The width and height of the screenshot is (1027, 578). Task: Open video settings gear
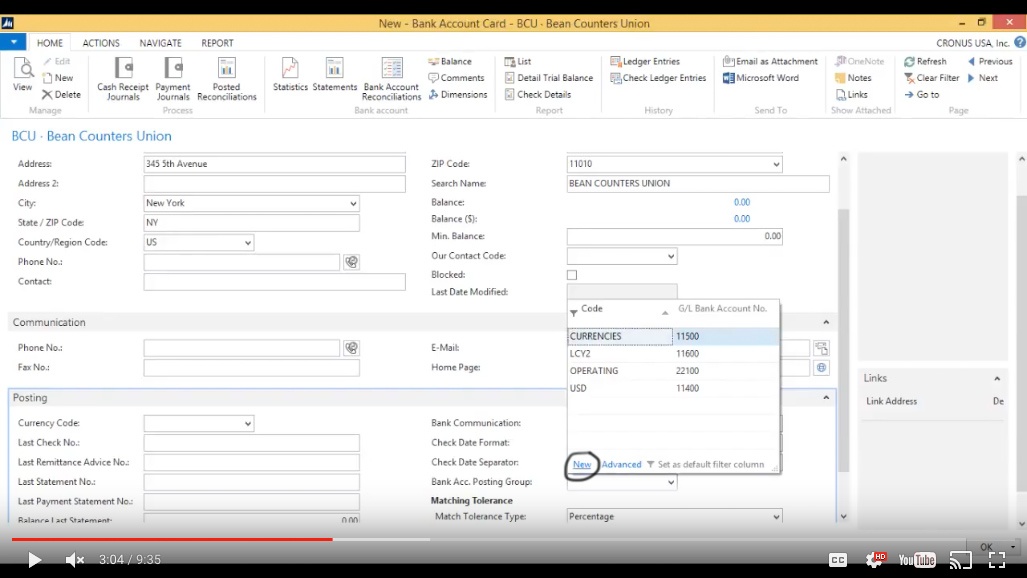point(875,560)
